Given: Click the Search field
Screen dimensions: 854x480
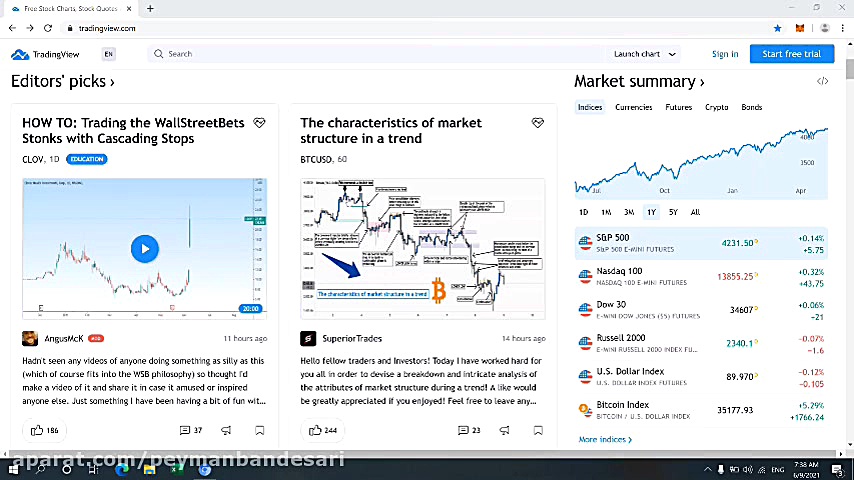Looking at the screenshot, I should pyautogui.click(x=376, y=54).
